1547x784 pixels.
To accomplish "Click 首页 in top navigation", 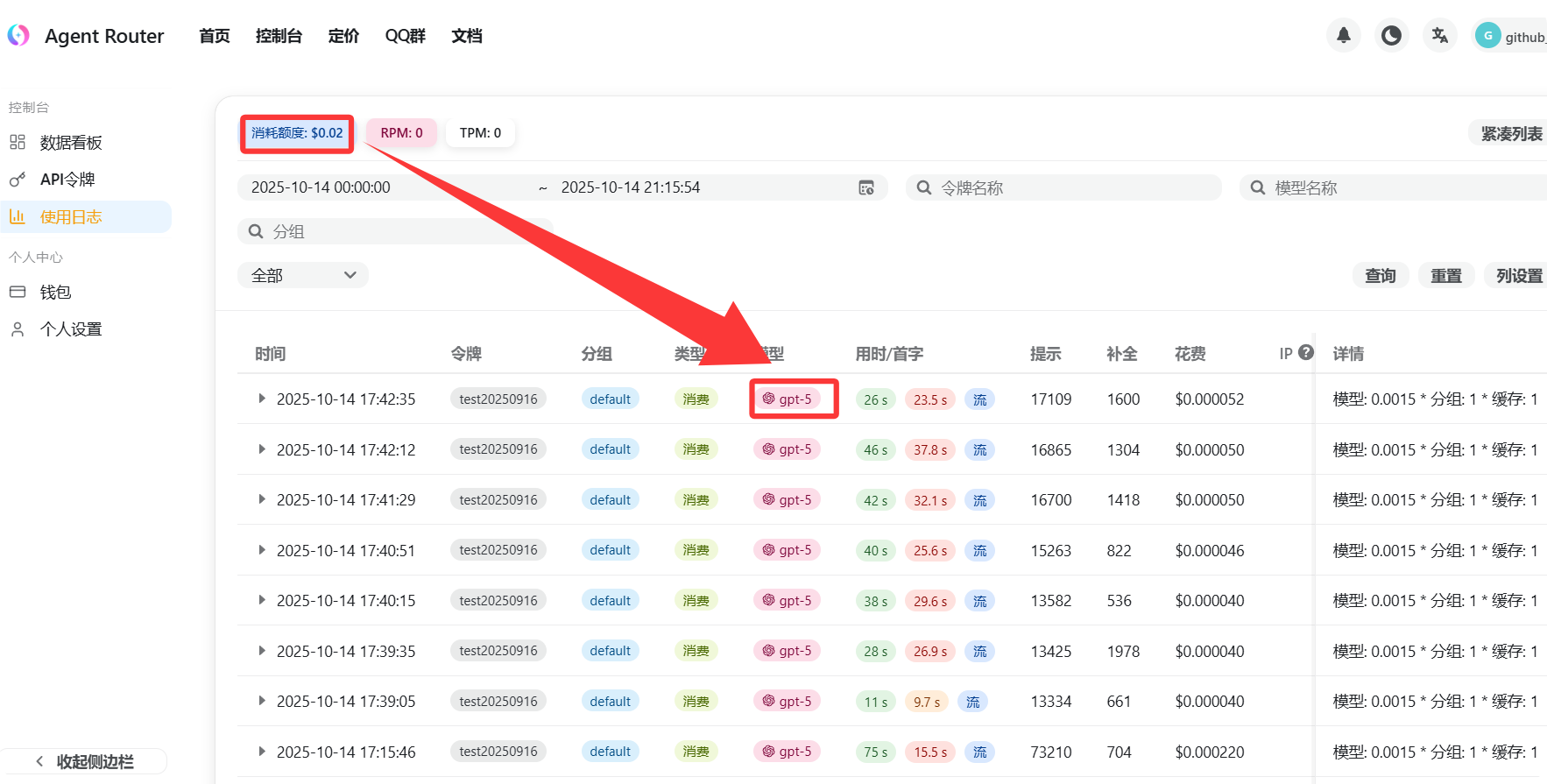I will pyautogui.click(x=215, y=36).
